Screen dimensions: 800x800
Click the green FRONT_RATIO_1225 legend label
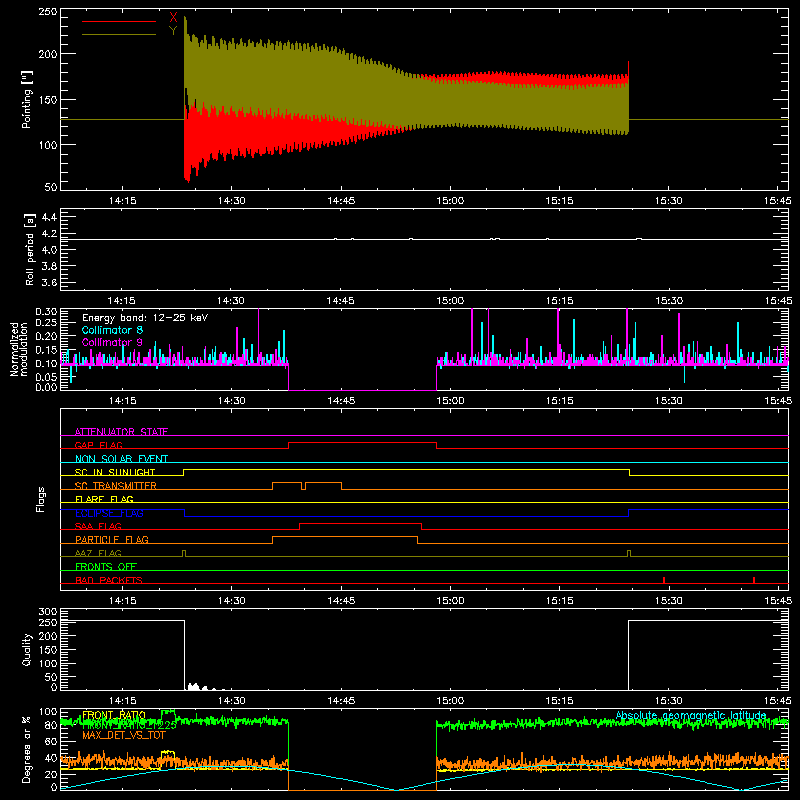pos(129,726)
